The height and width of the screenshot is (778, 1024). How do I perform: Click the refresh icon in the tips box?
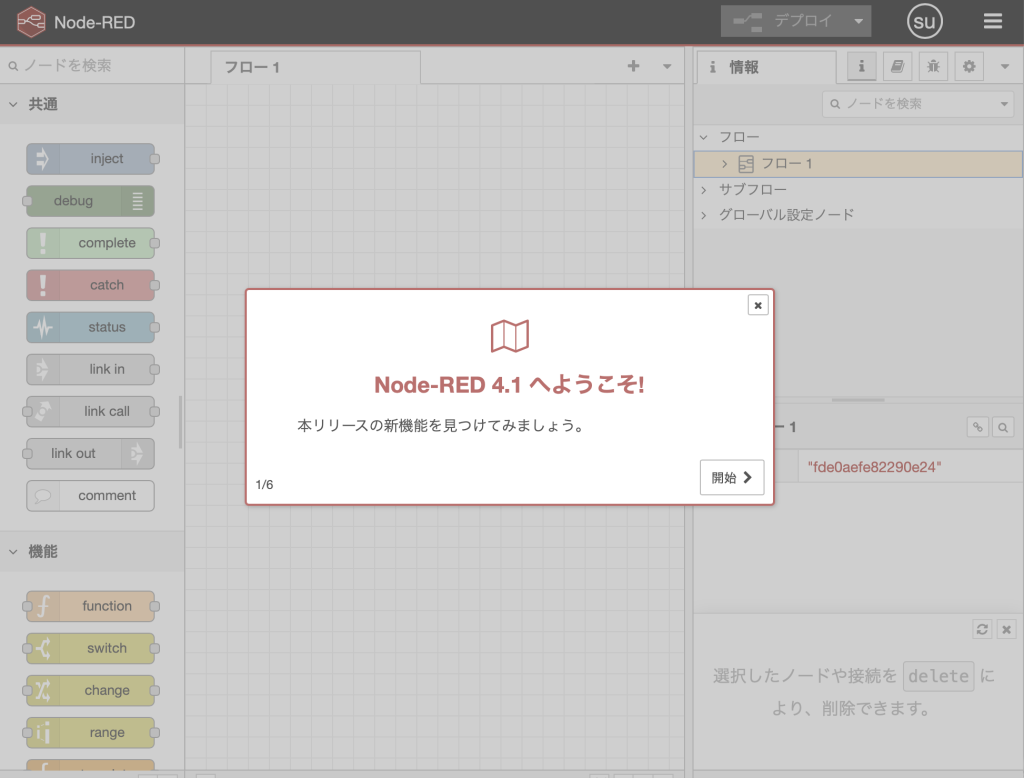click(983, 629)
